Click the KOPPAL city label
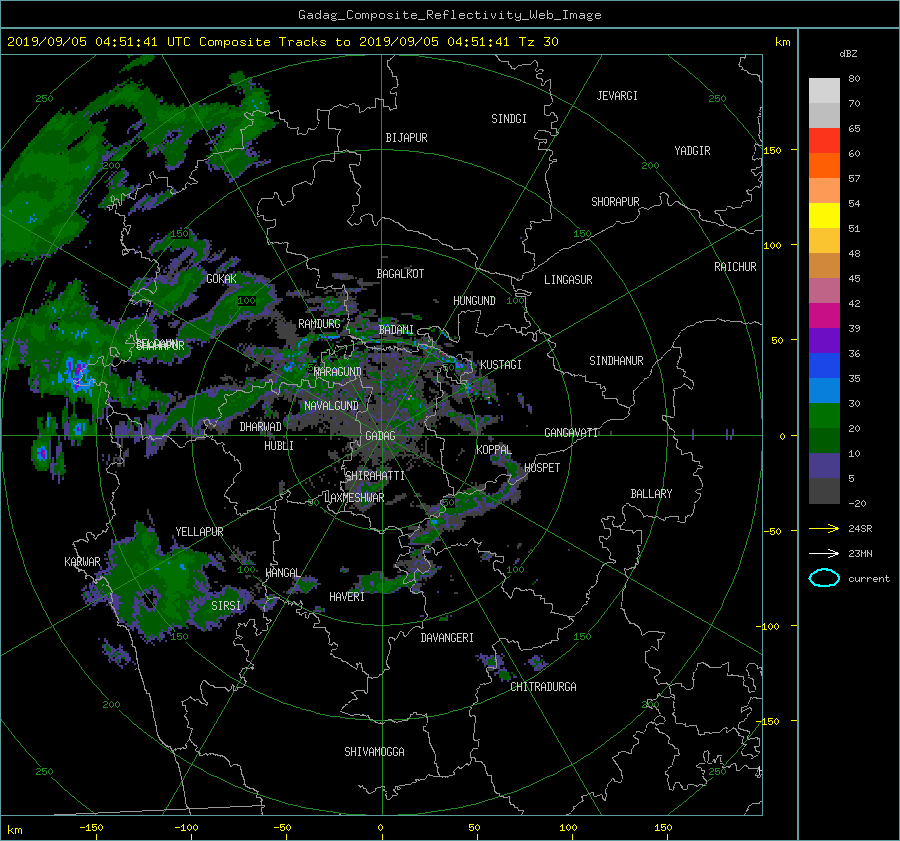Viewport: 900px width, 841px height. [x=494, y=450]
